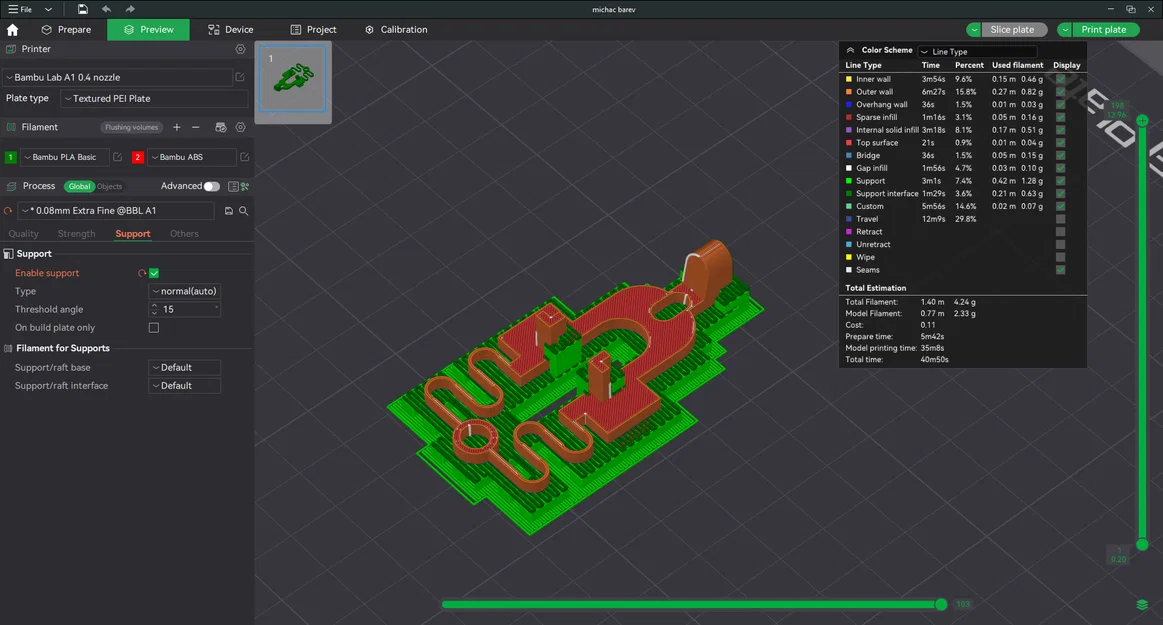Toggle display of Bridge lines

pos(1061,156)
